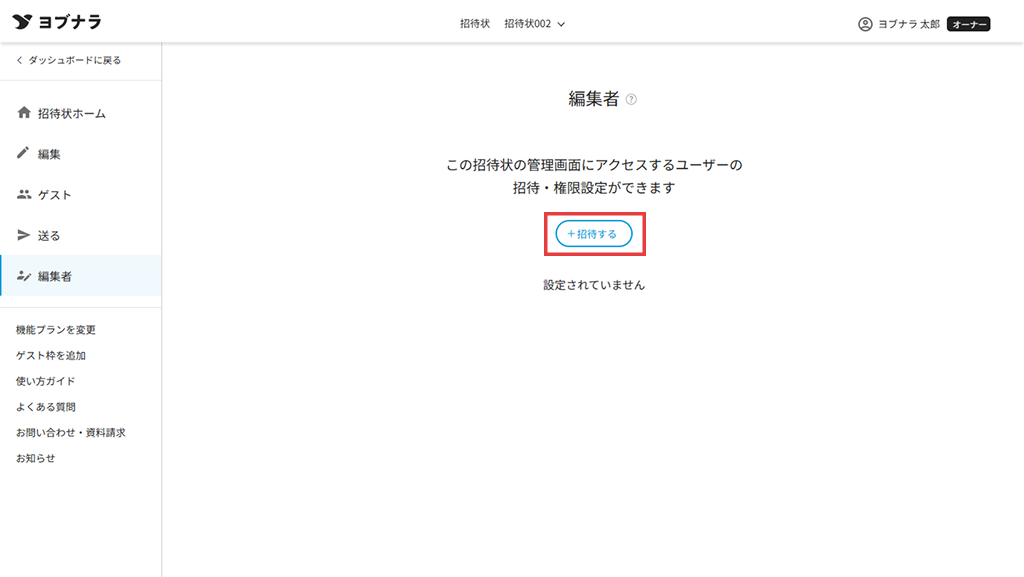Click the paper plane icon beside 送る
The height and width of the screenshot is (577, 1024).
coord(24,235)
